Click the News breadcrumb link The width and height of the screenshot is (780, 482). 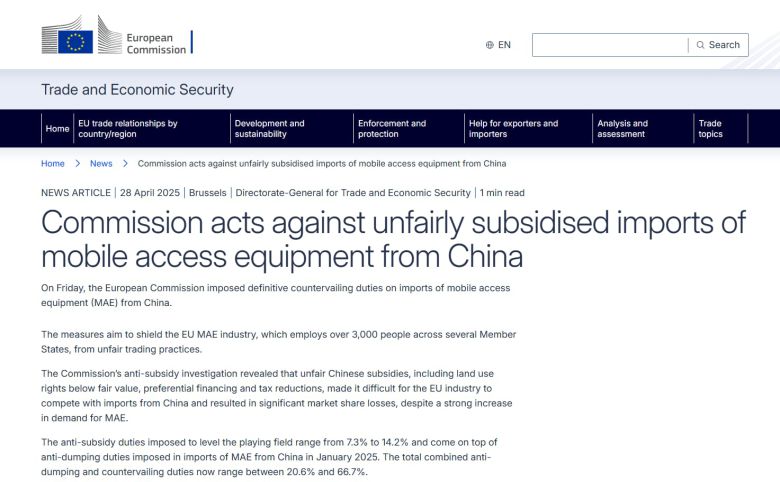[x=101, y=164]
